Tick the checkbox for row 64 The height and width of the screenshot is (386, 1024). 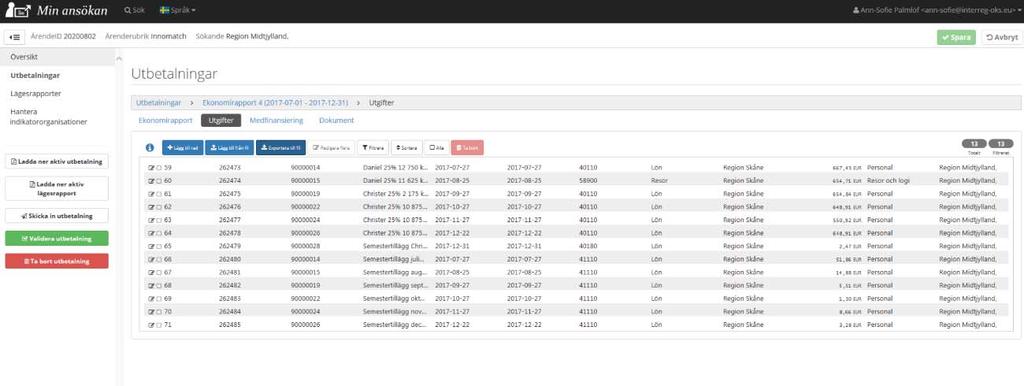[159, 233]
